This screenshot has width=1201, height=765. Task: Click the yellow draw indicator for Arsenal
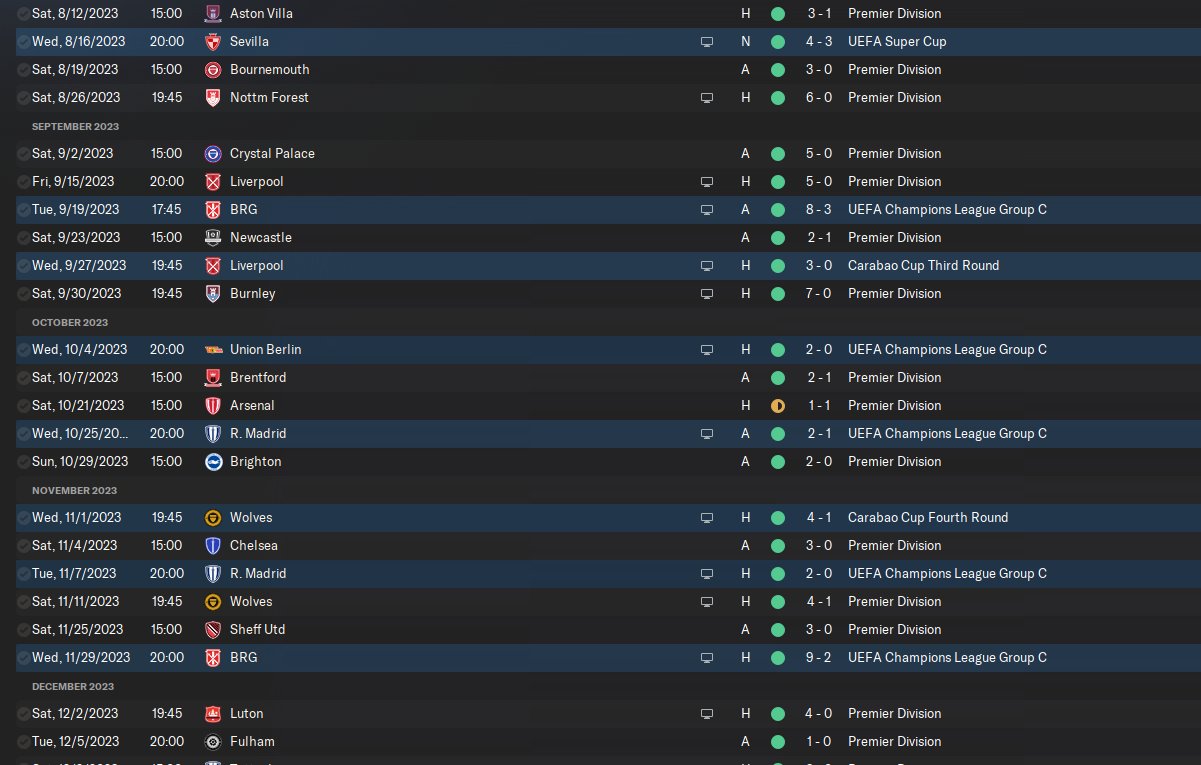(x=778, y=406)
